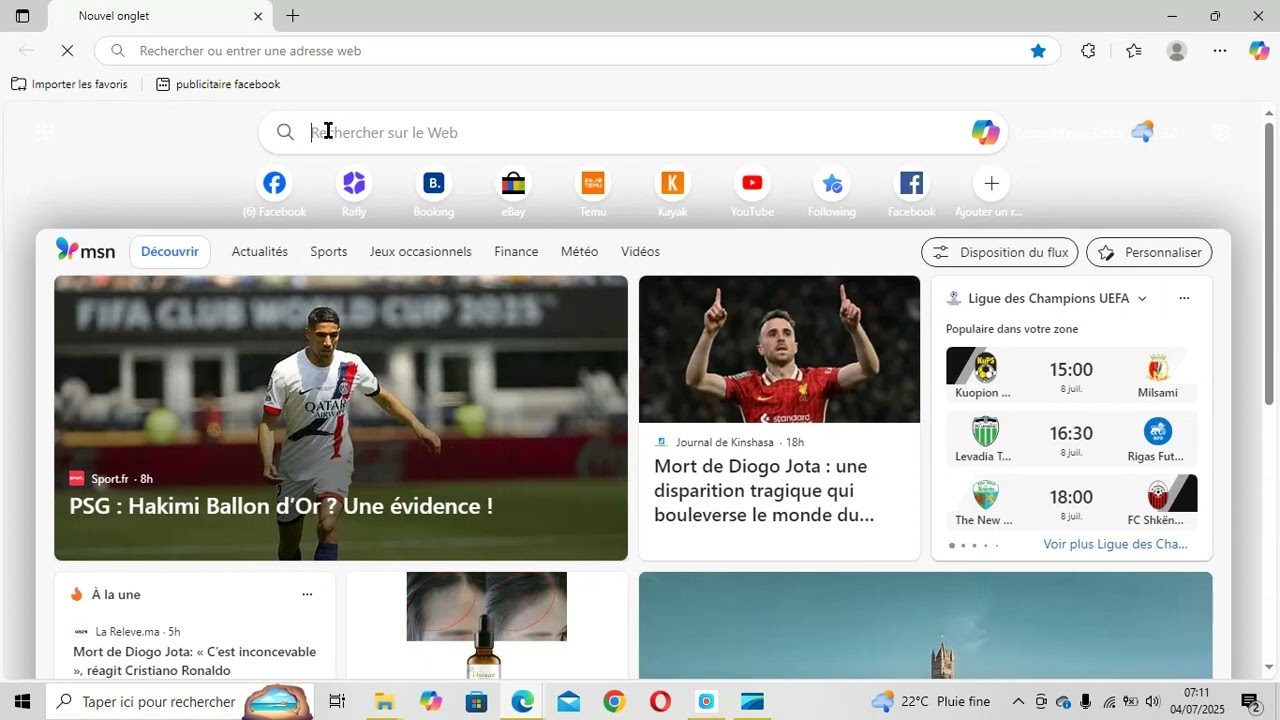Open the 15:00 Kuopion vs Milsami match
This screenshot has height=720, width=1280.
[x=1072, y=376]
